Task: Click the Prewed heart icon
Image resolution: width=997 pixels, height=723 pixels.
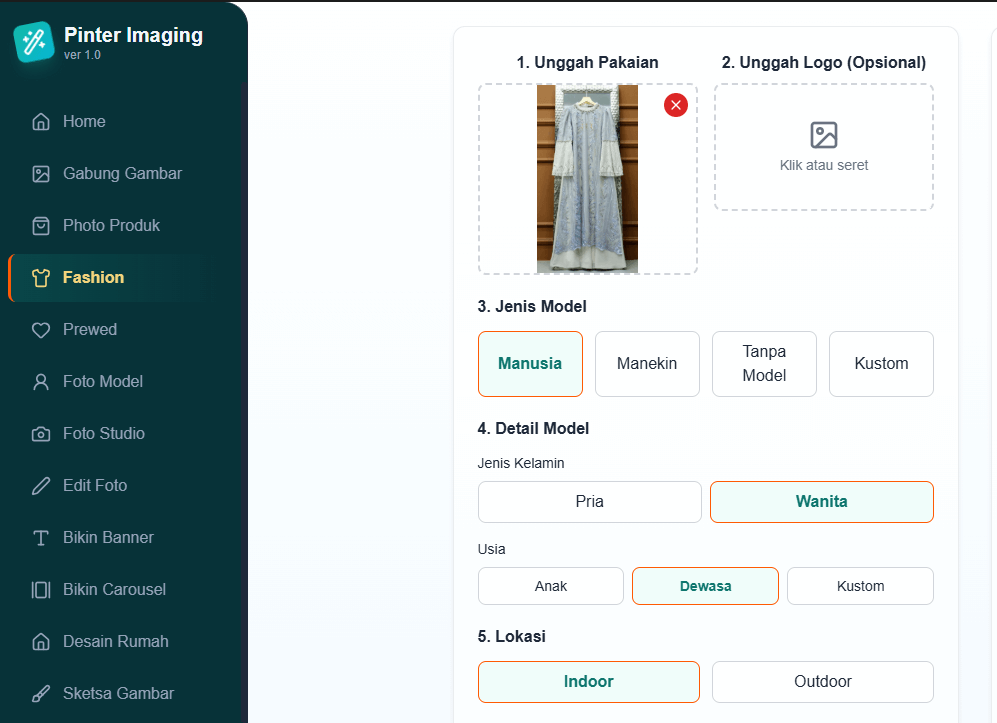Action: 41,330
